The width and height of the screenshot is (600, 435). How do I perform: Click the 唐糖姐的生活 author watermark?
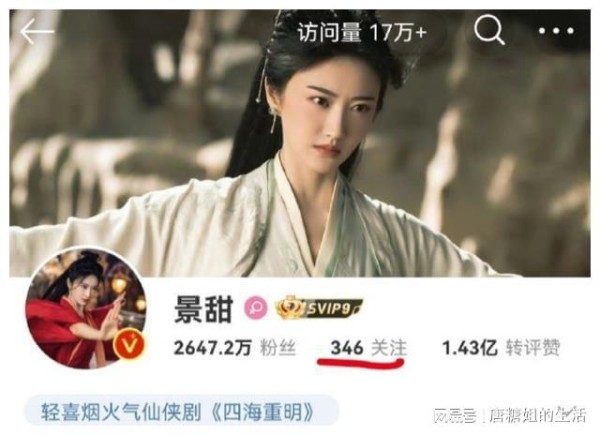pos(537,415)
